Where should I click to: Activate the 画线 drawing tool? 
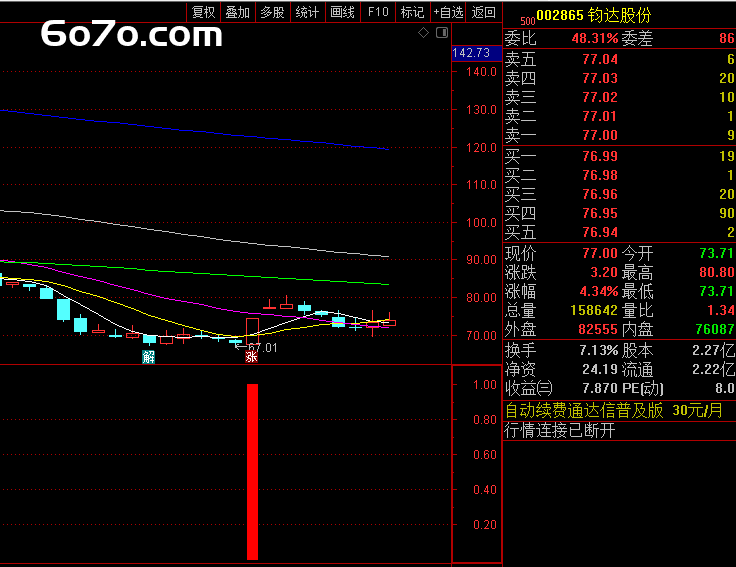(343, 12)
